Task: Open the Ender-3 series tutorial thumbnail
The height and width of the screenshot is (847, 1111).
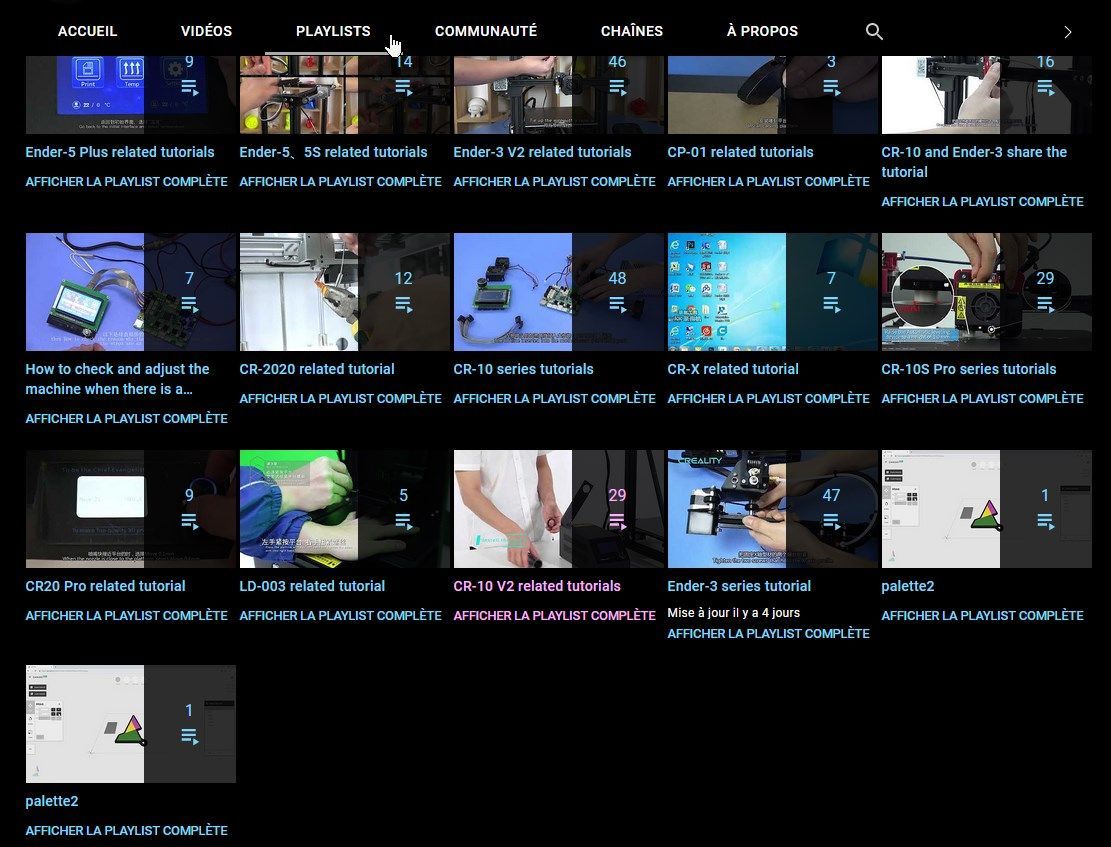Action: coord(772,509)
